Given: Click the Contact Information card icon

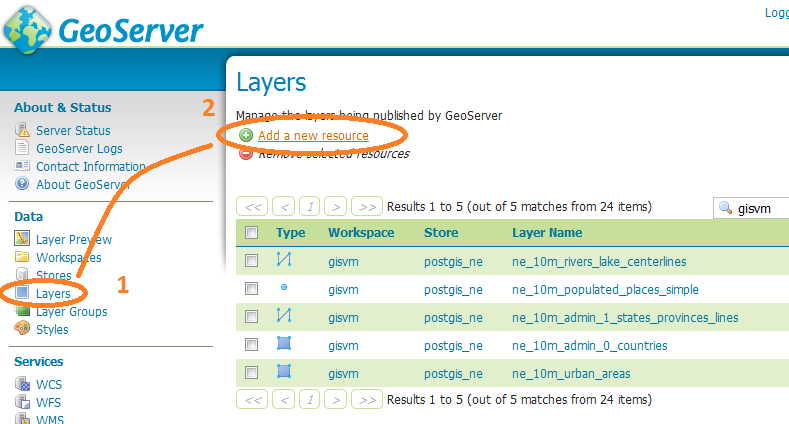Looking at the screenshot, I should tap(22, 165).
